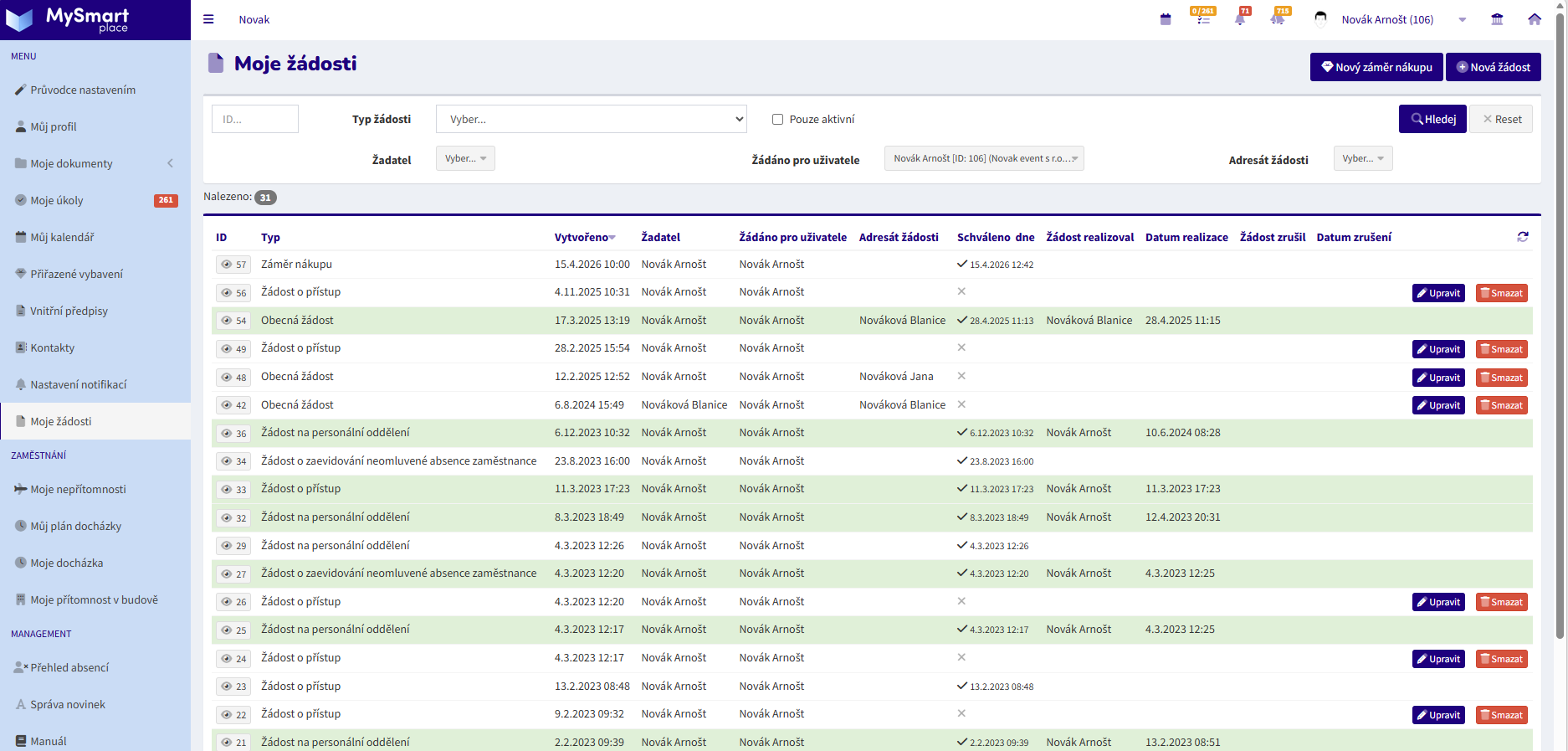This screenshot has height=751, width=1568.
Task: Click the notification bell with badge 71
Action: tap(1240, 19)
